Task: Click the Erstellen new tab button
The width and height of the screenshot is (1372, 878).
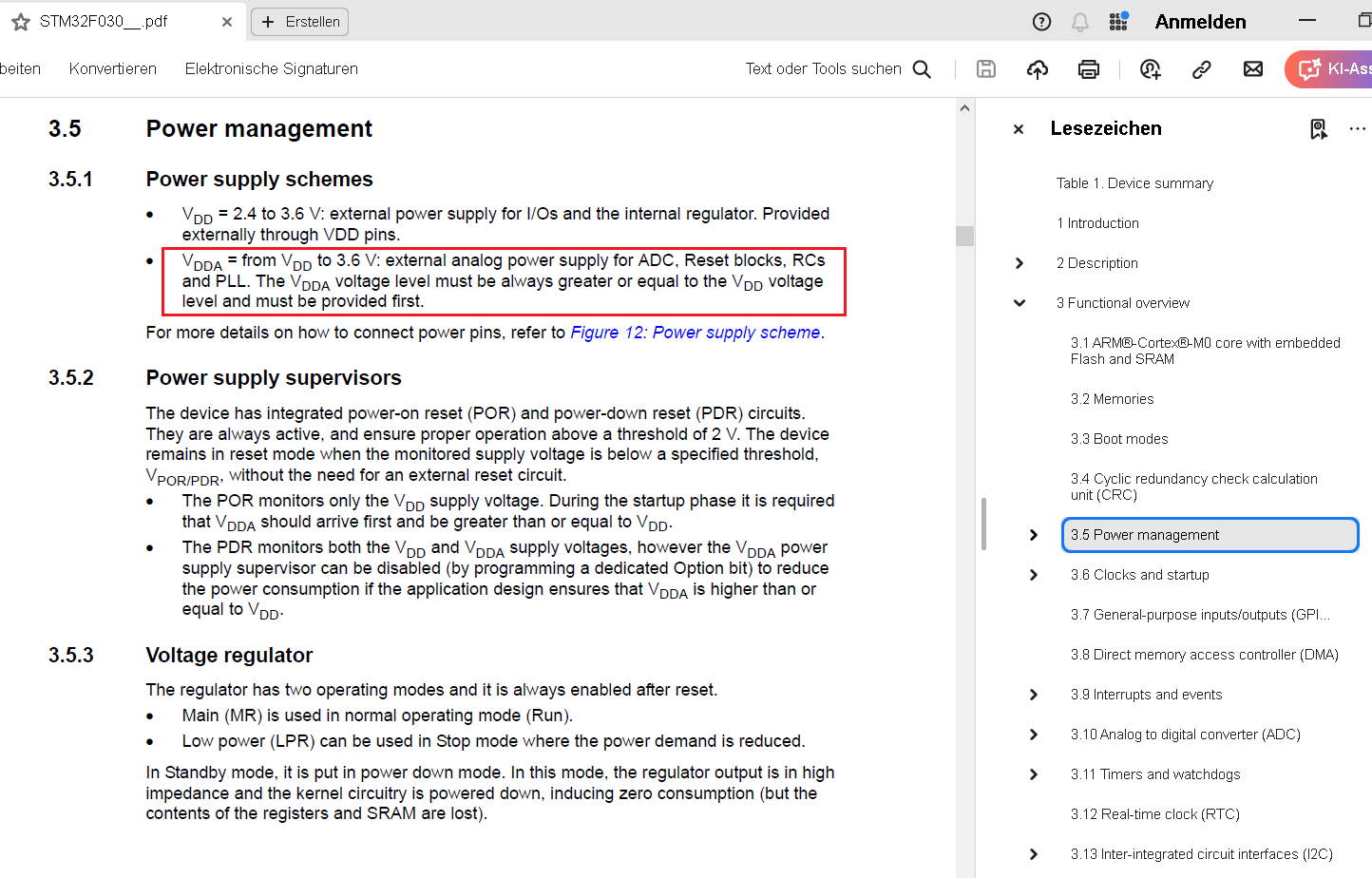Action: point(300,22)
